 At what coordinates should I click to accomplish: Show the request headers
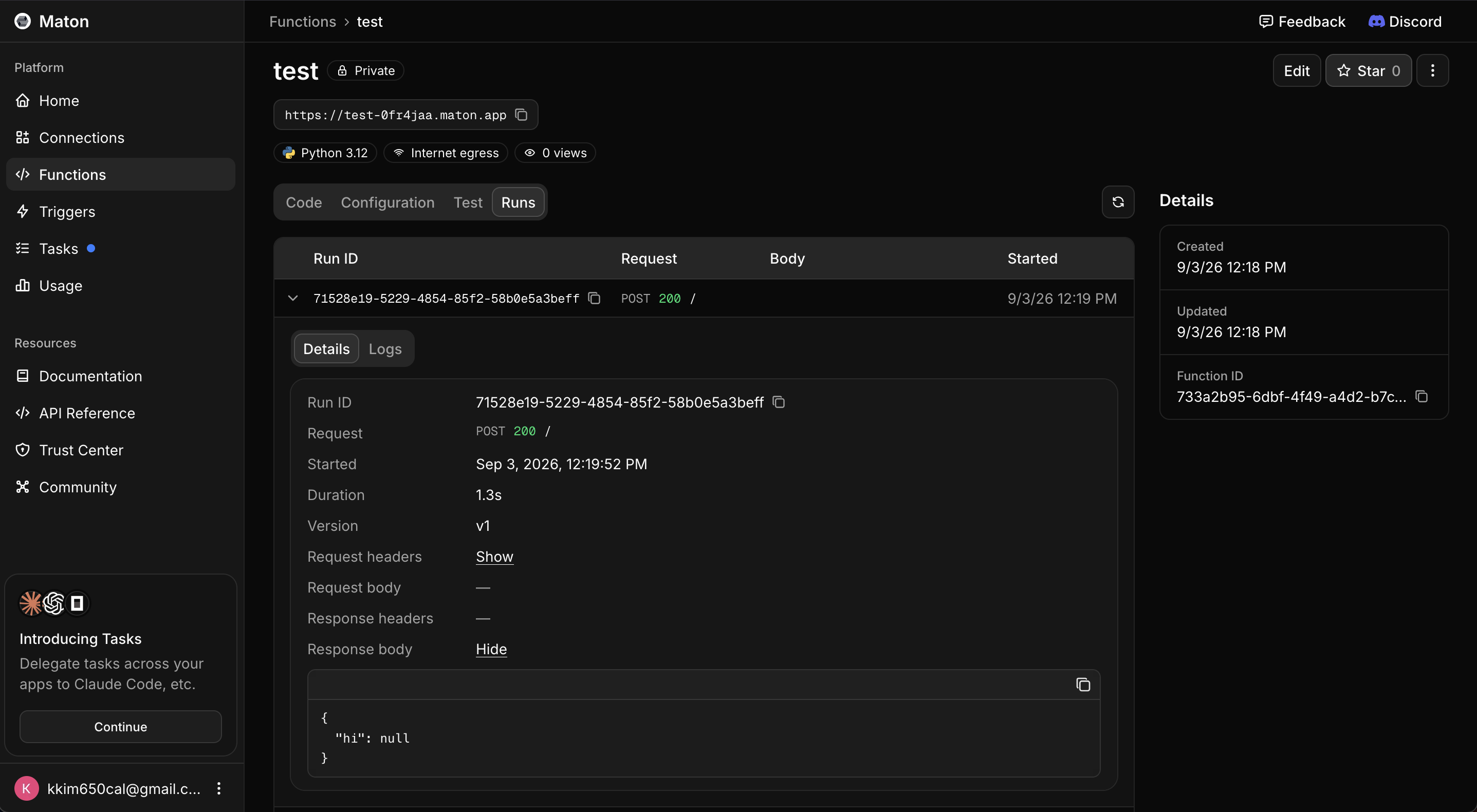(494, 556)
